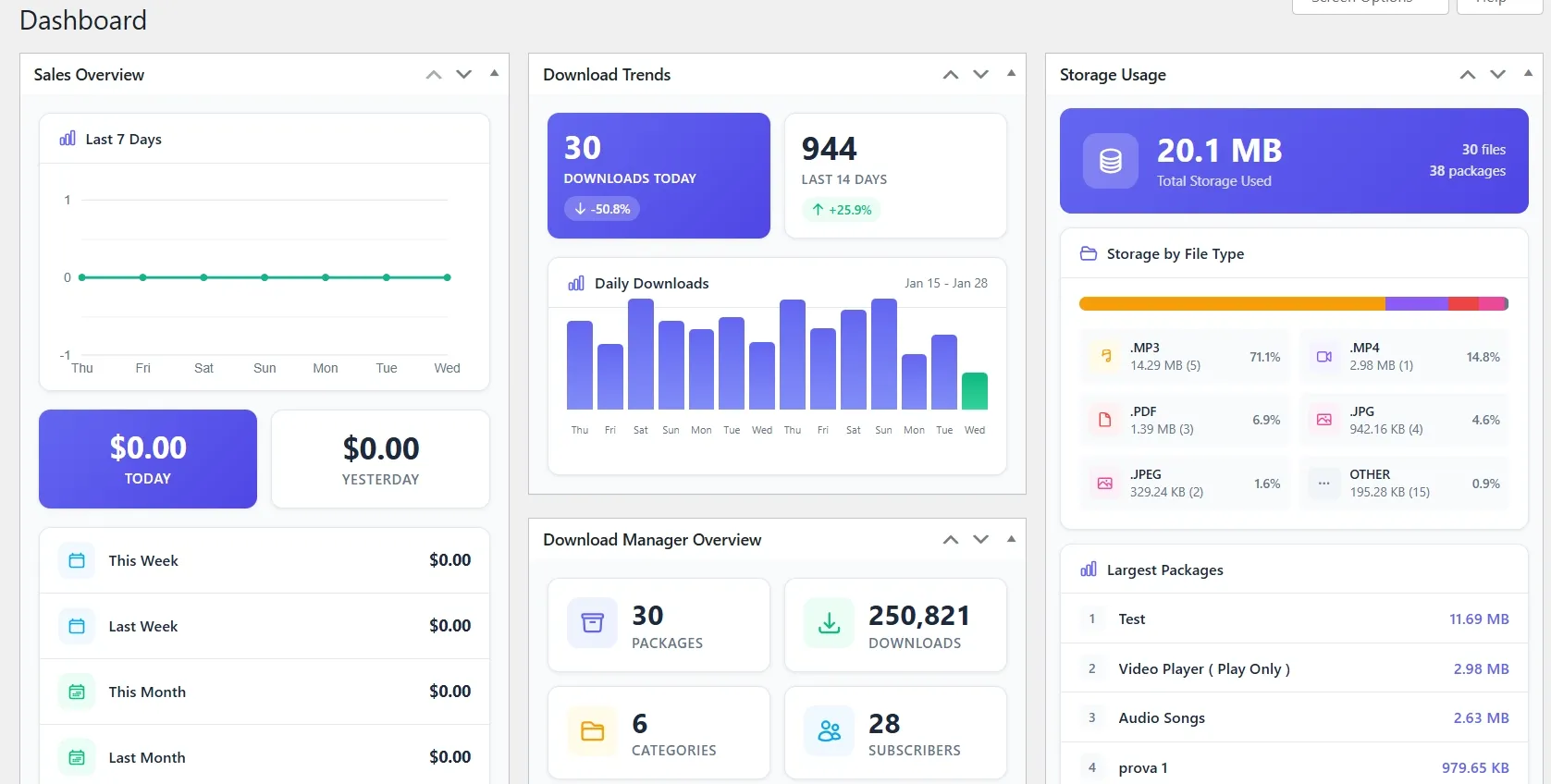Click the Last Week calendar icon
This screenshot has width=1551, height=784.
77,626
